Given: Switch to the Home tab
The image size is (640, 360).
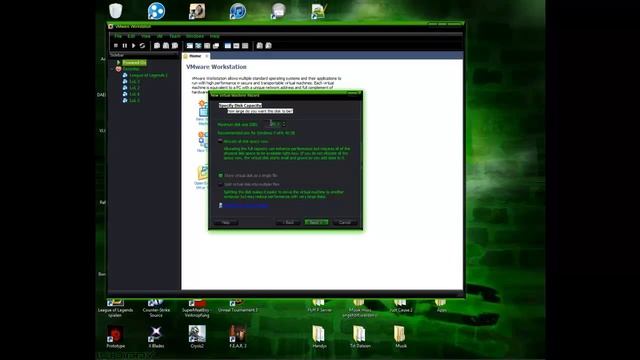Looking at the screenshot, I should 196,56.
